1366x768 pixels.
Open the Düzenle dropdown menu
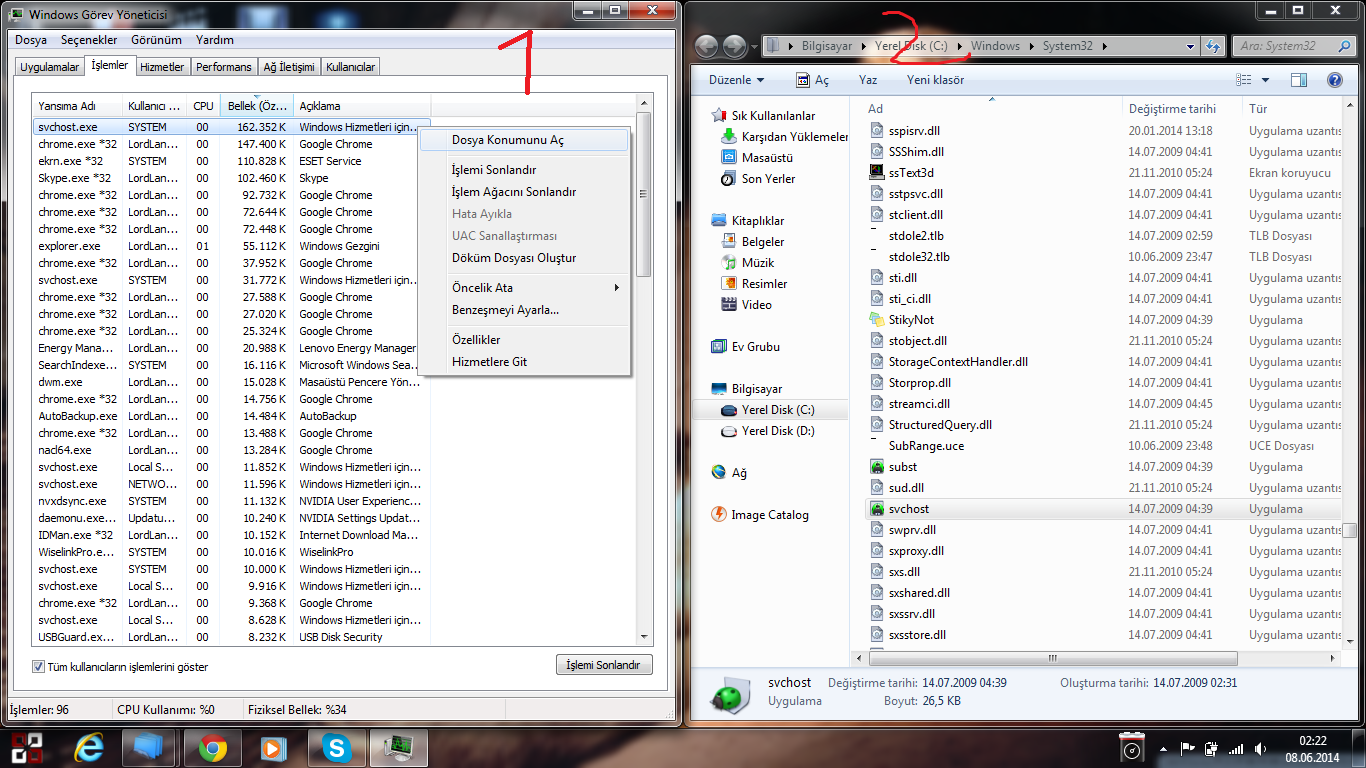[x=736, y=80]
